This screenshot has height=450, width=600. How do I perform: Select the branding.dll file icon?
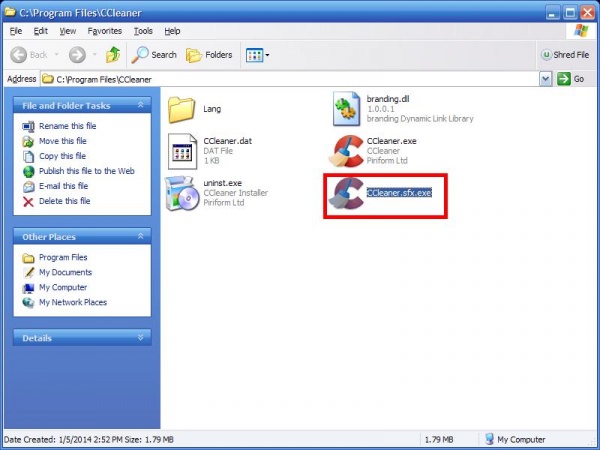pos(346,109)
